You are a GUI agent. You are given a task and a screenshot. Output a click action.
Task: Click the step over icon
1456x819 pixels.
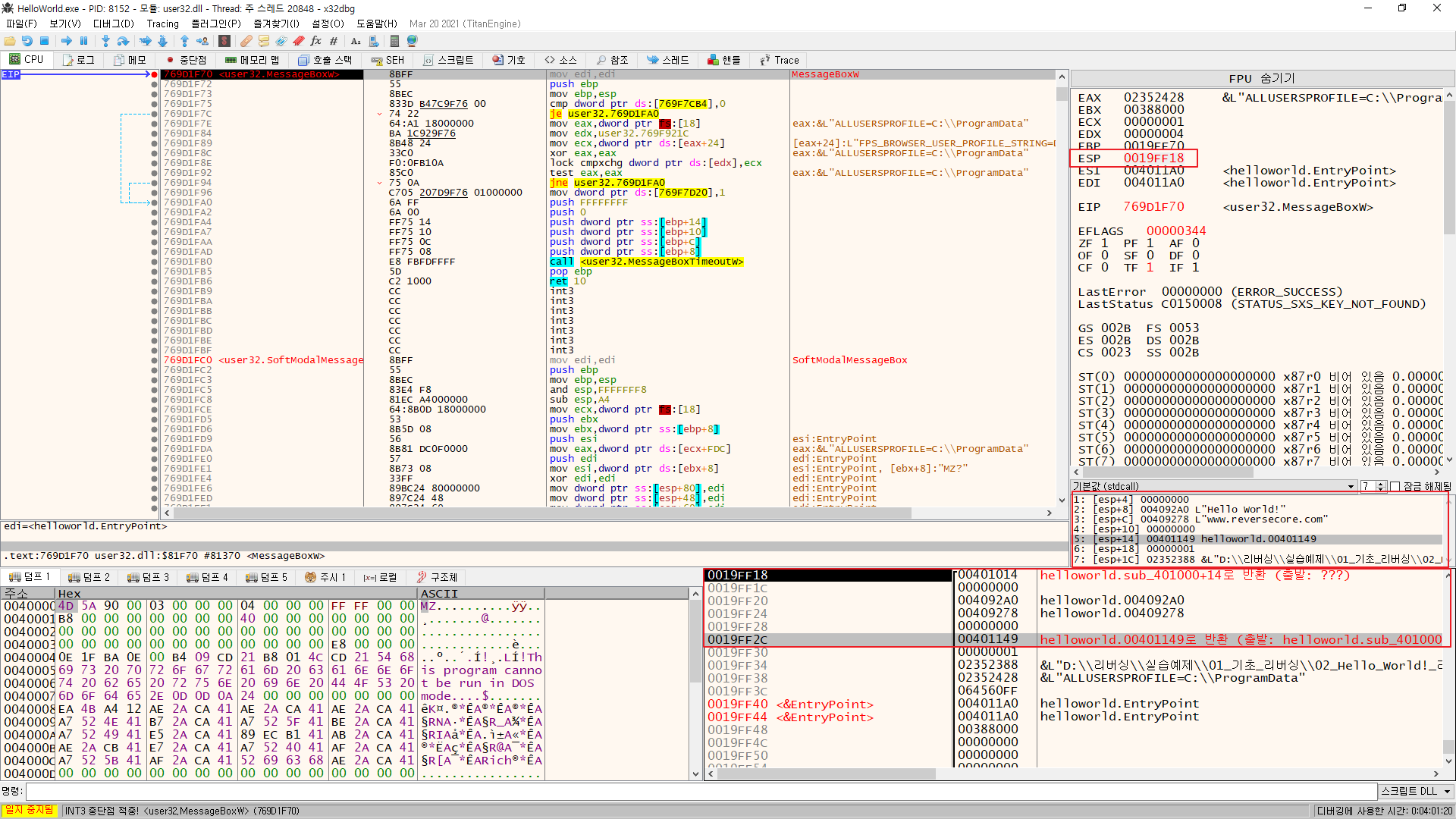pyautogui.click(x=123, y=41)
